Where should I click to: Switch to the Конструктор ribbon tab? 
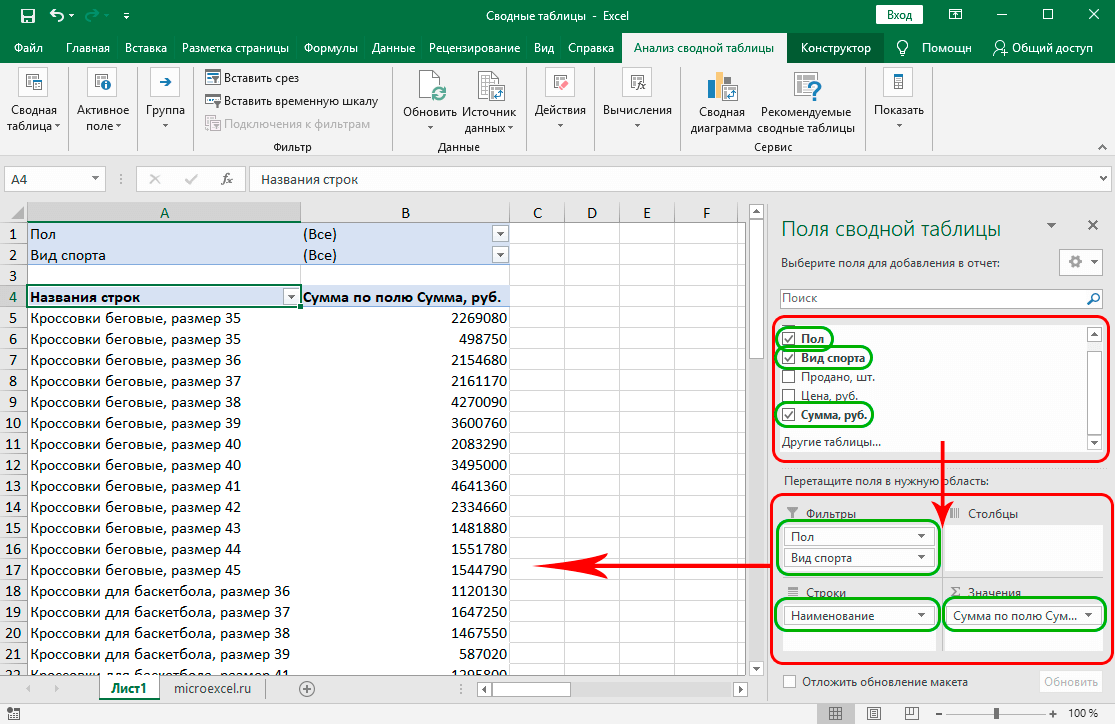coord(836,48)
